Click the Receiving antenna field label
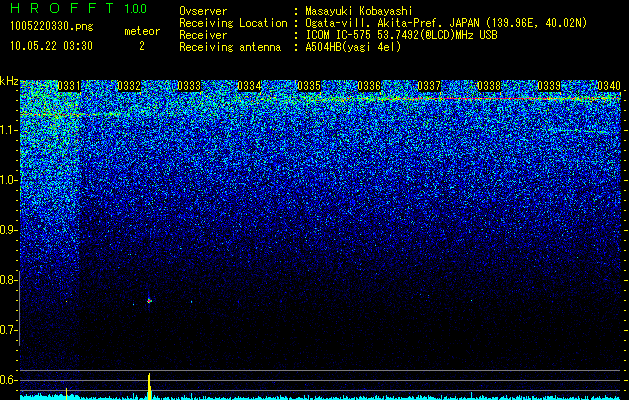The width and height of the screenshot is (629, 400). pyautogui.click(x=230, y=47)
